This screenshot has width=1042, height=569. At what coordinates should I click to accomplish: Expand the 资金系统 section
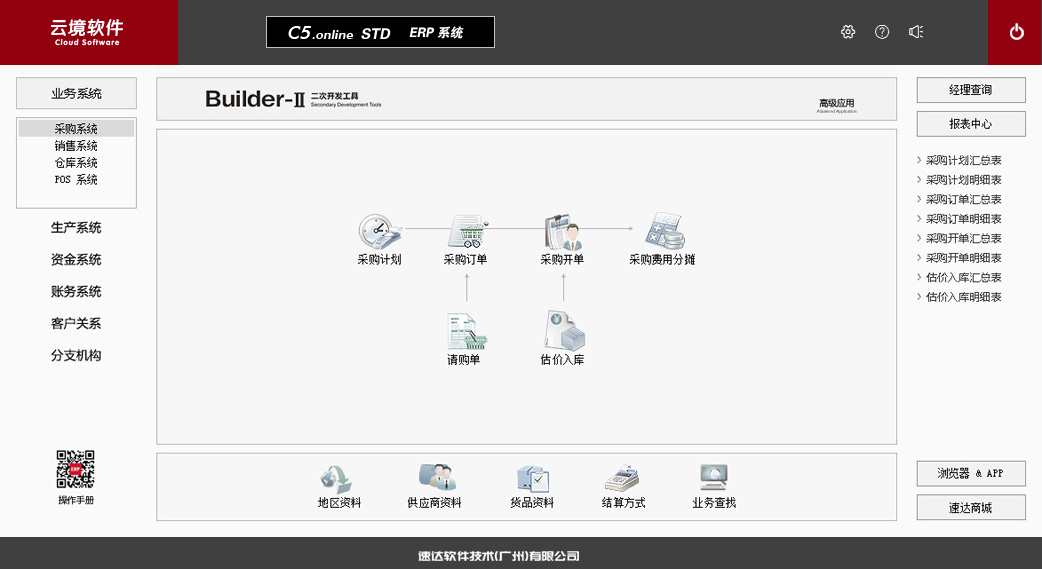[76, 260]
